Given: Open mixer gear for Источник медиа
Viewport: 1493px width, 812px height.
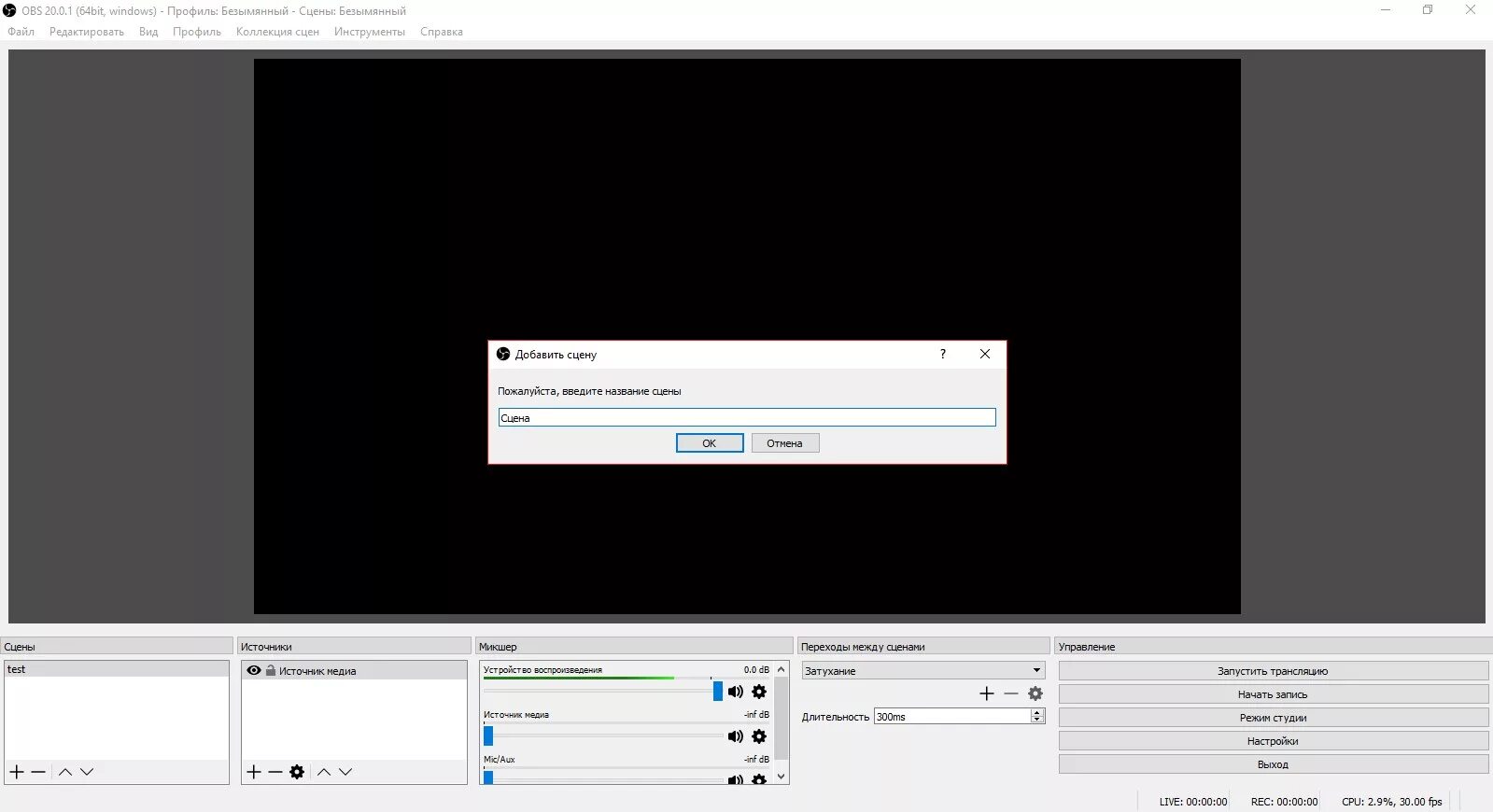Looking at the screenshot, I should click(759, 736).
